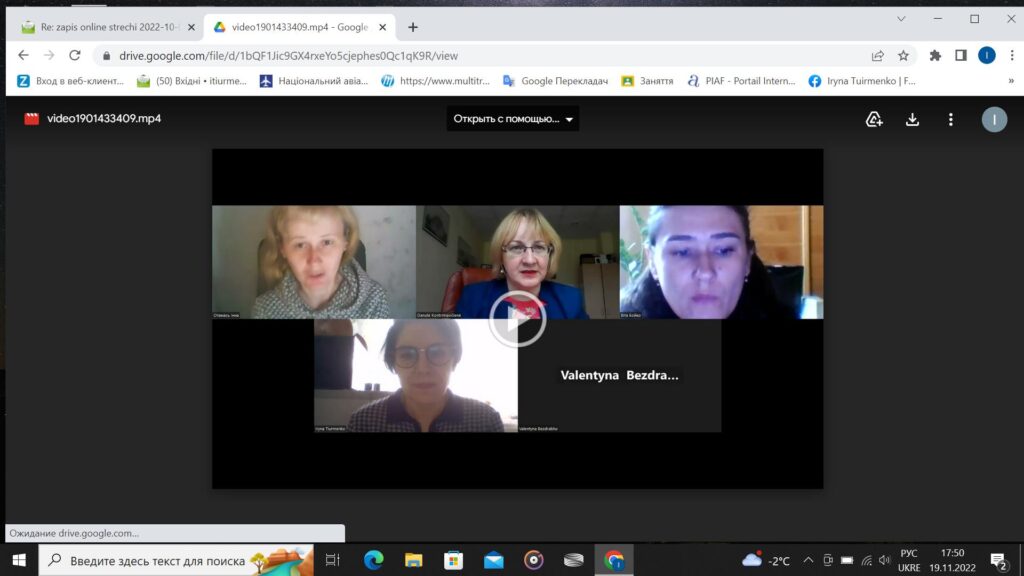Play the video in Drive viewer

517,319
